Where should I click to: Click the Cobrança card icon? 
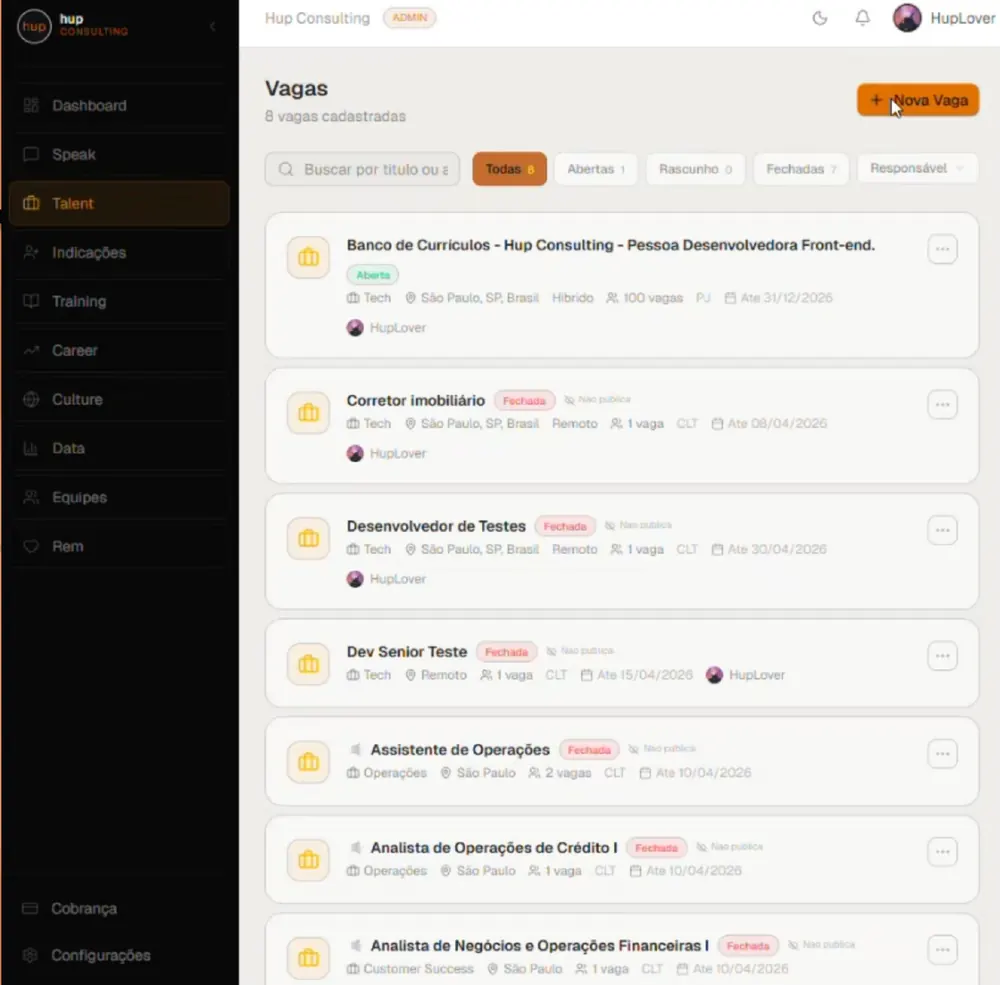coord(30,908)
